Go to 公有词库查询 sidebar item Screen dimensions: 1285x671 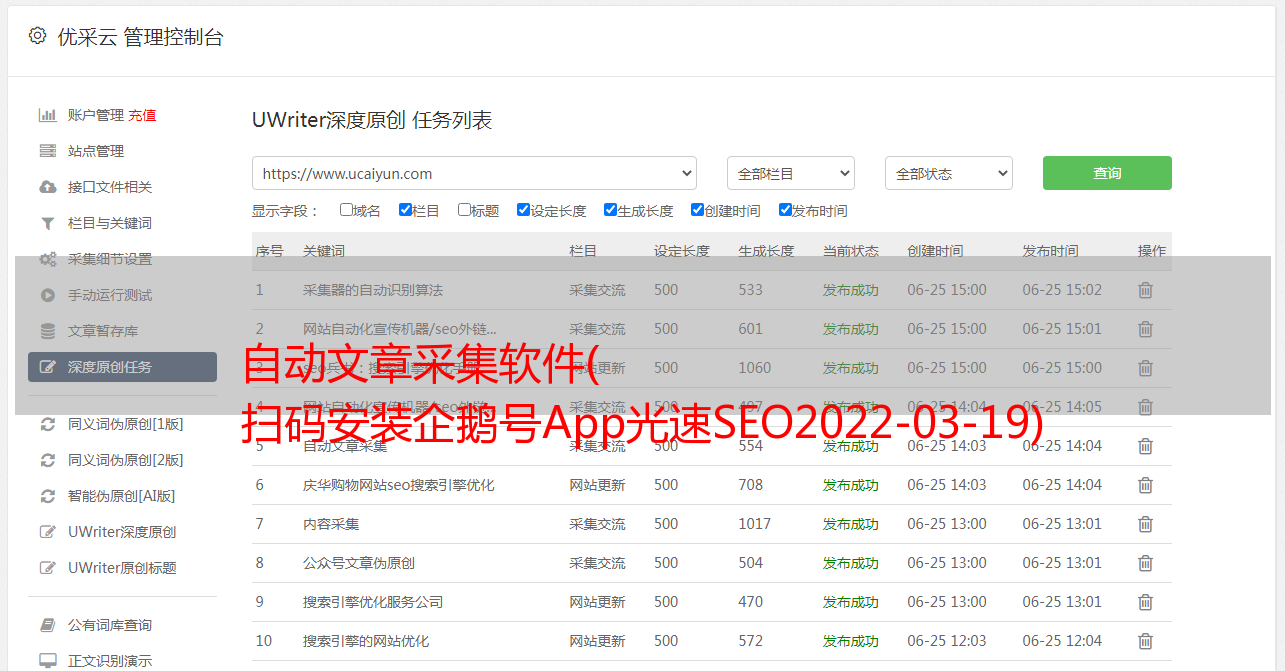(110, 625)
